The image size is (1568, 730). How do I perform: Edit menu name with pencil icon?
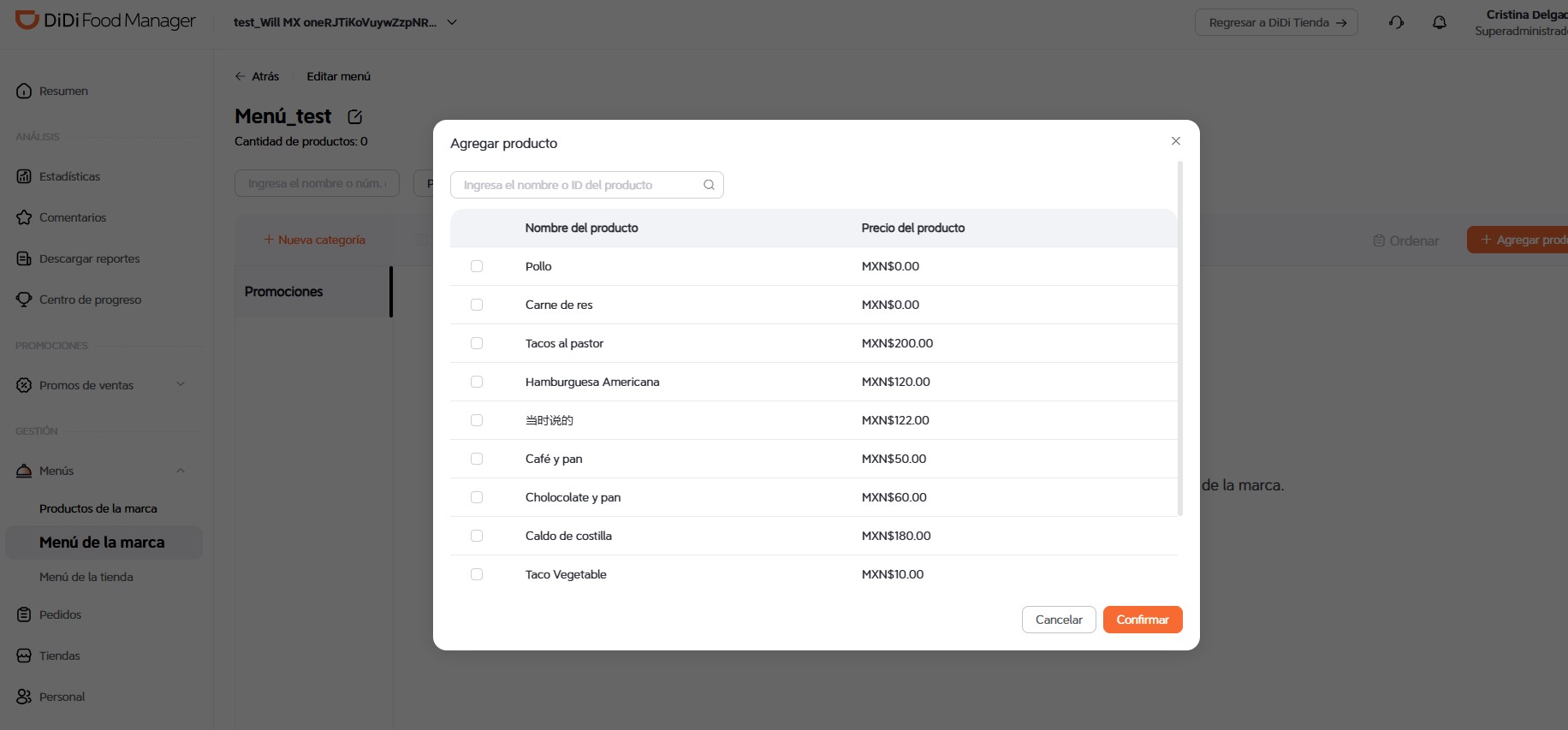355,116
